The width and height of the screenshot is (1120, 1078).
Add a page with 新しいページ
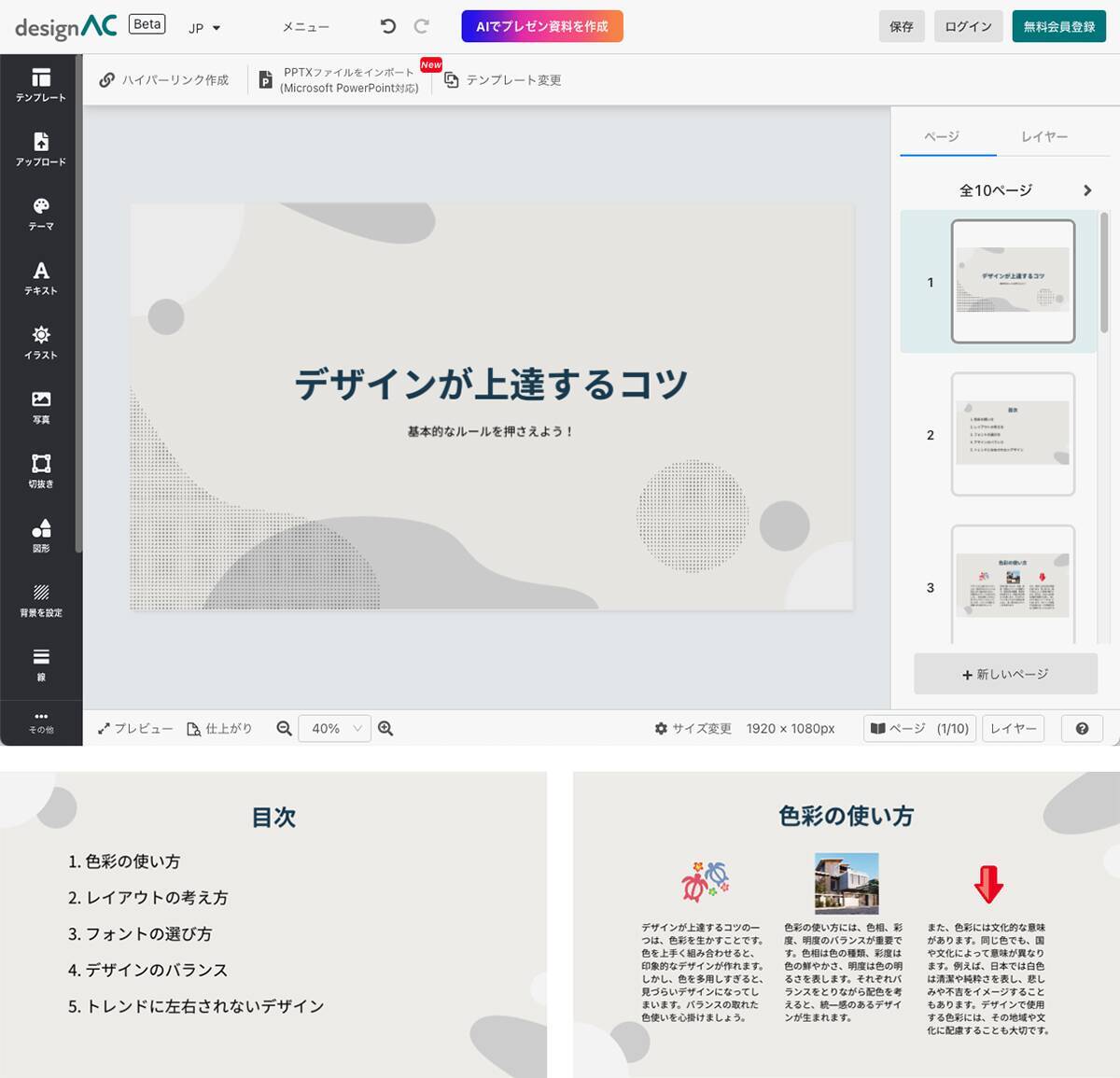click(x=1005, y=674)
